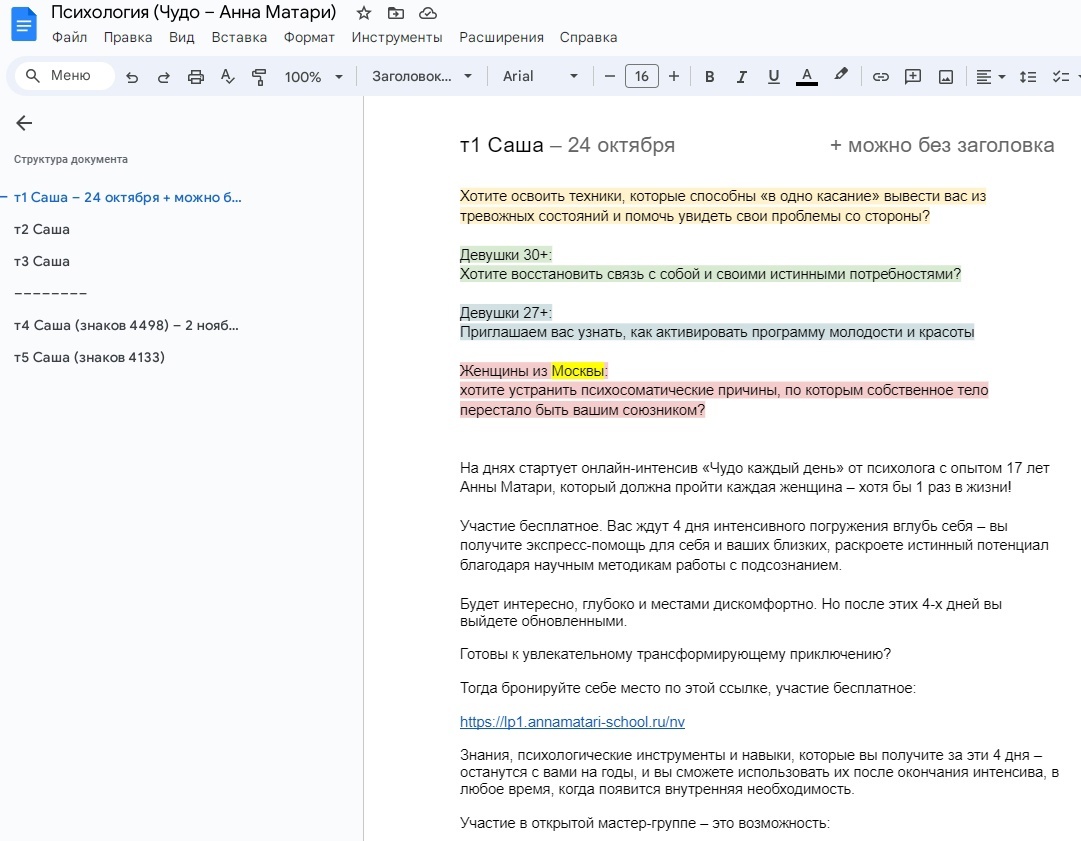Open the Вставка menu
Screen dimensions: 1081x841
(239, 37)
